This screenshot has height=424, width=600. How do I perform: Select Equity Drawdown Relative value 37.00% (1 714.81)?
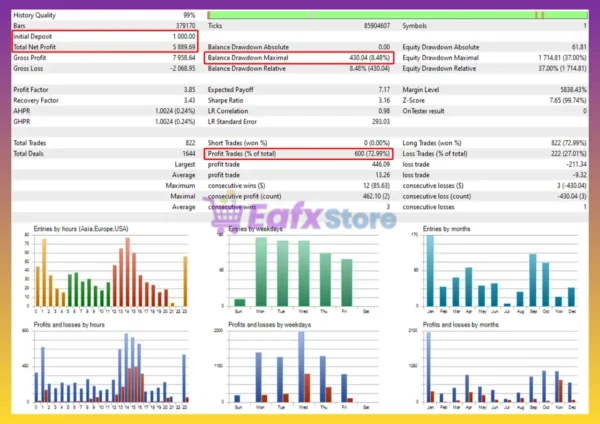[562, 68]
